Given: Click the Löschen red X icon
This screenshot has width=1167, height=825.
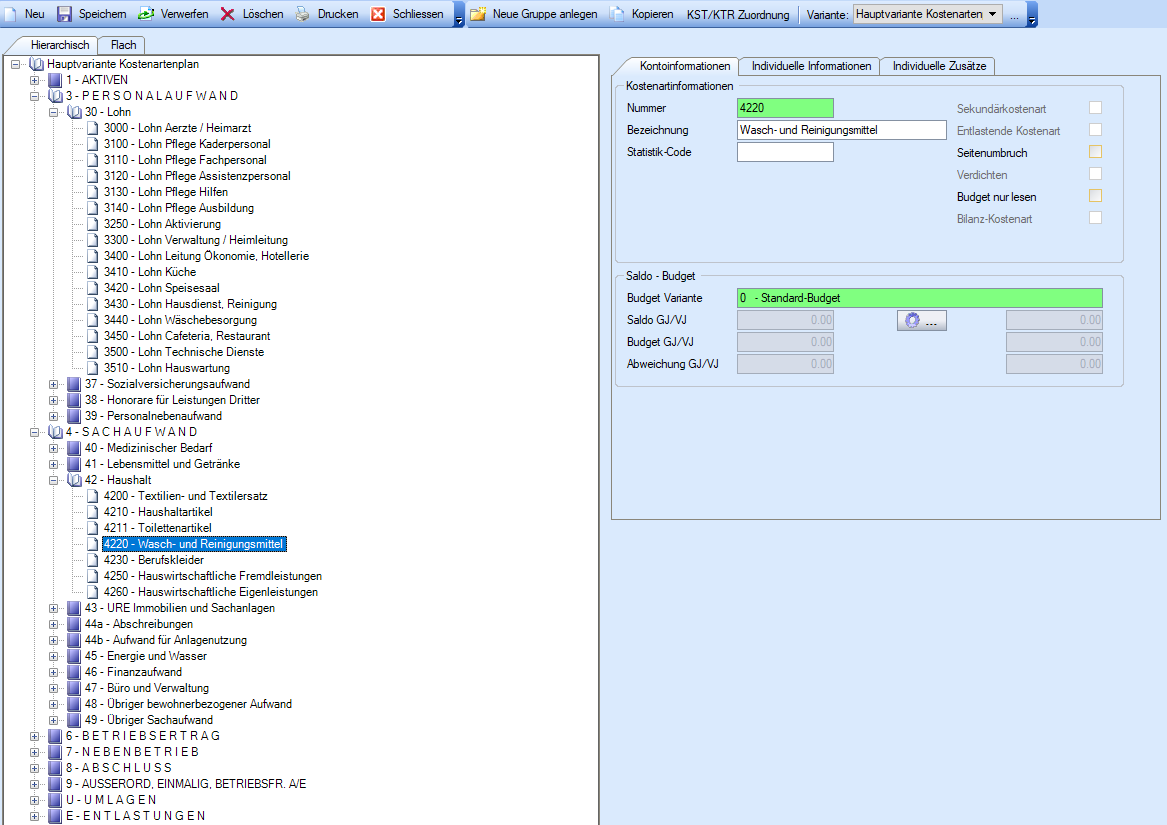Looking at the screenshot, I should pyautogui.click(x=228, y=14).
